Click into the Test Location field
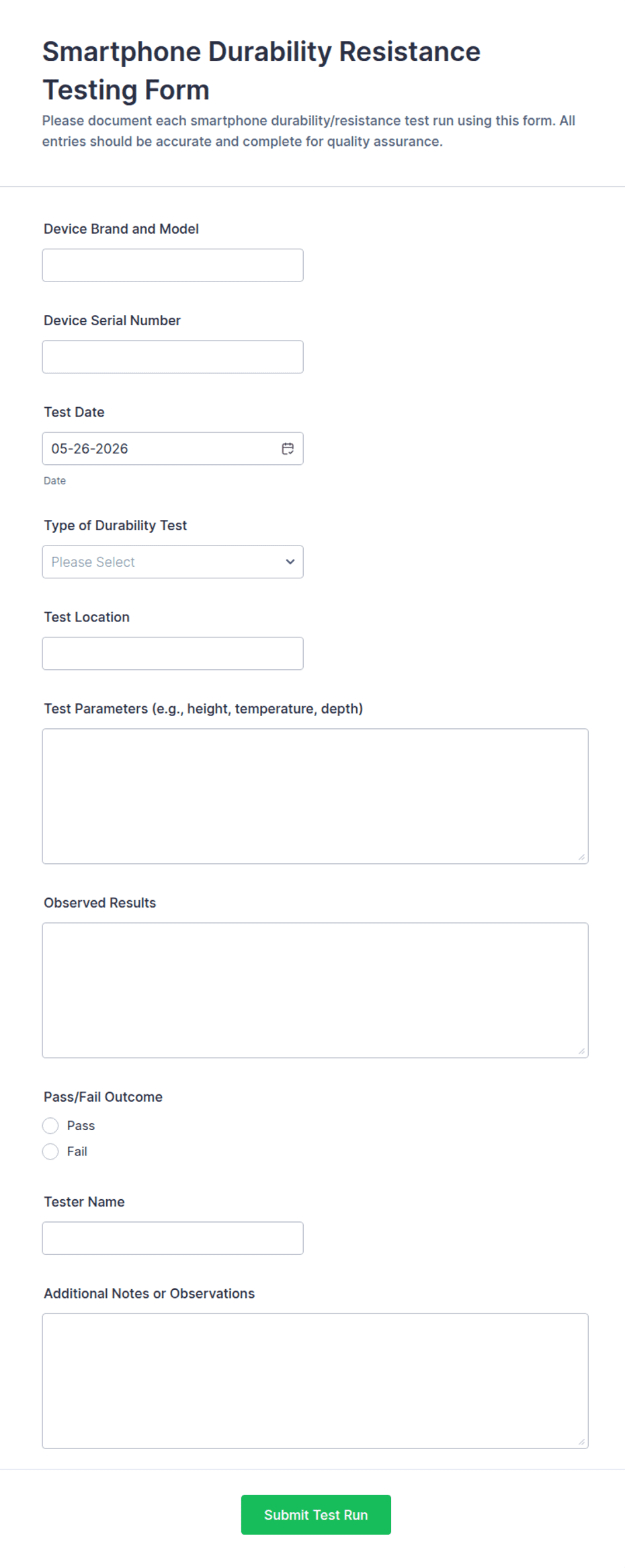This screenshot has width=625, height=1568. click(x=173, y=653)
